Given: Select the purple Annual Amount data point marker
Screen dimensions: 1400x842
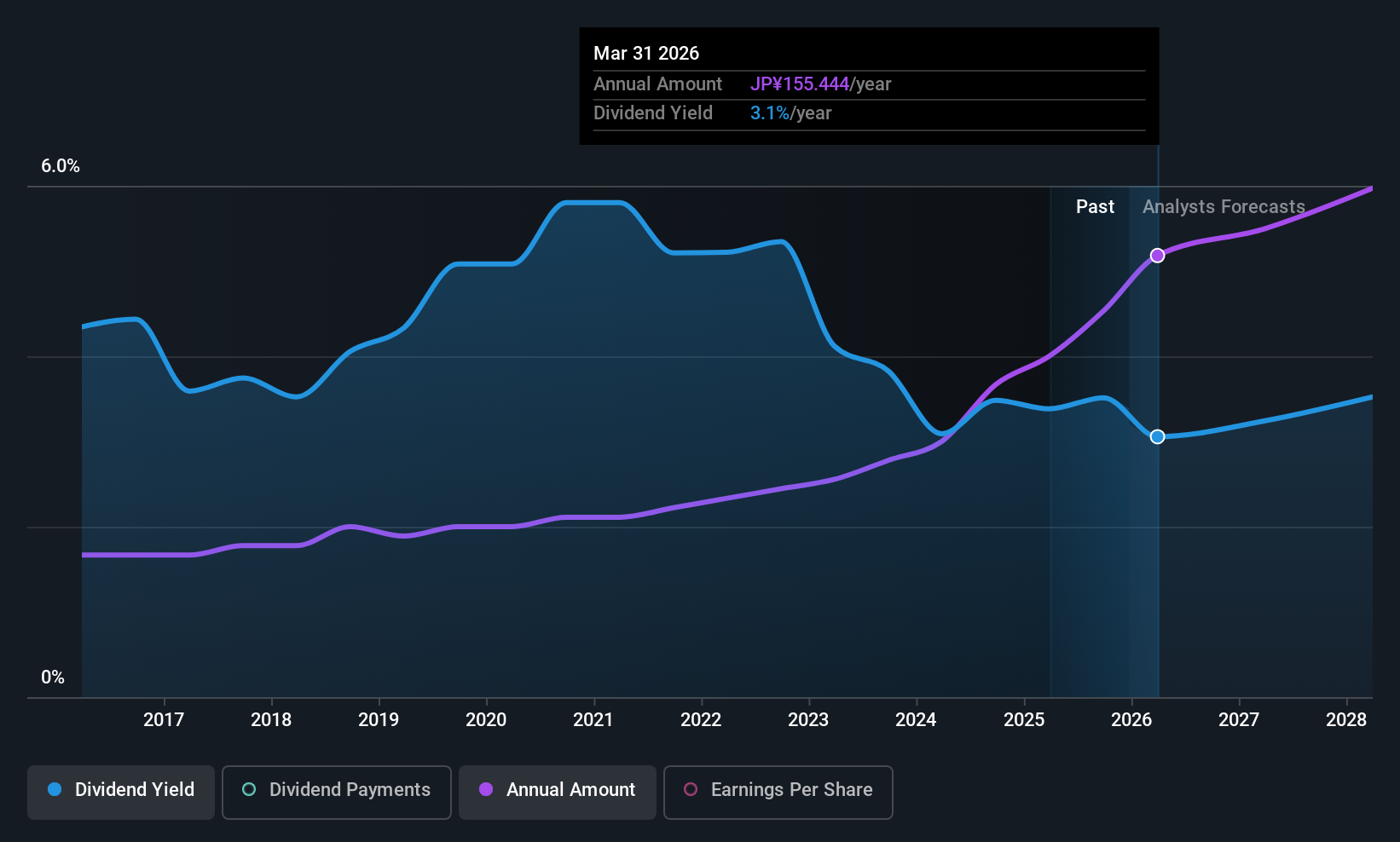Looking at the screenshot, I should coord(1157,256).
